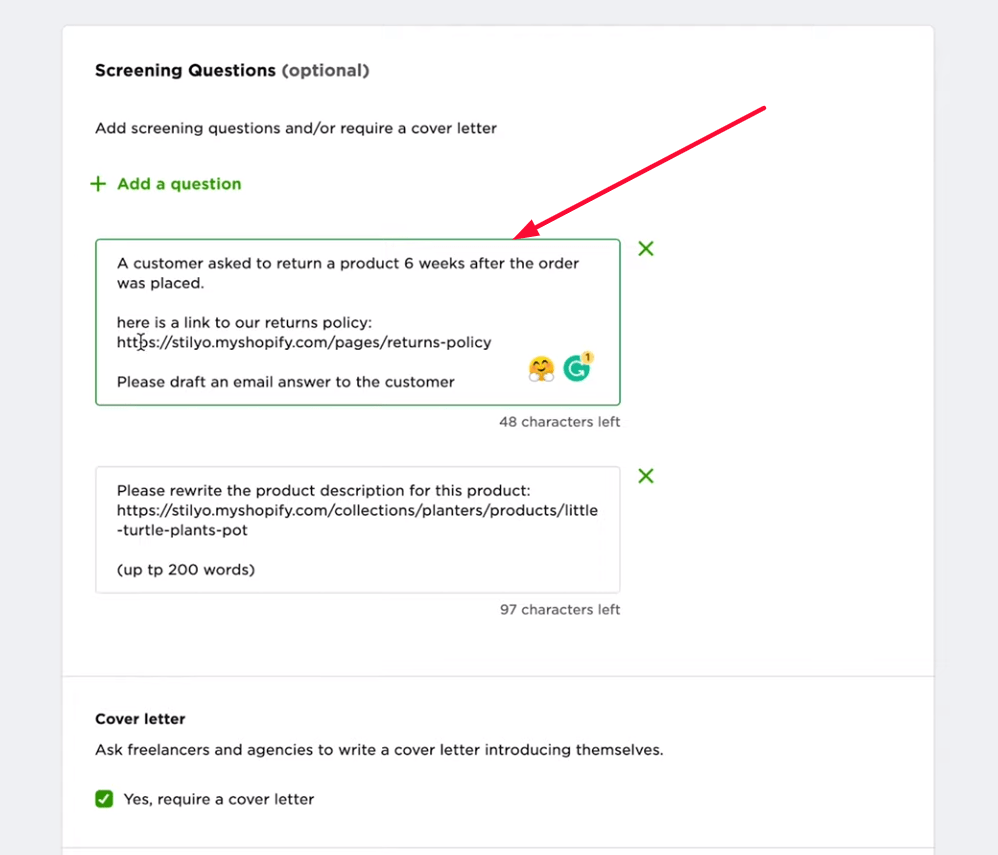
Task: Click the hugging emoji extension icon
Action: 541,369
